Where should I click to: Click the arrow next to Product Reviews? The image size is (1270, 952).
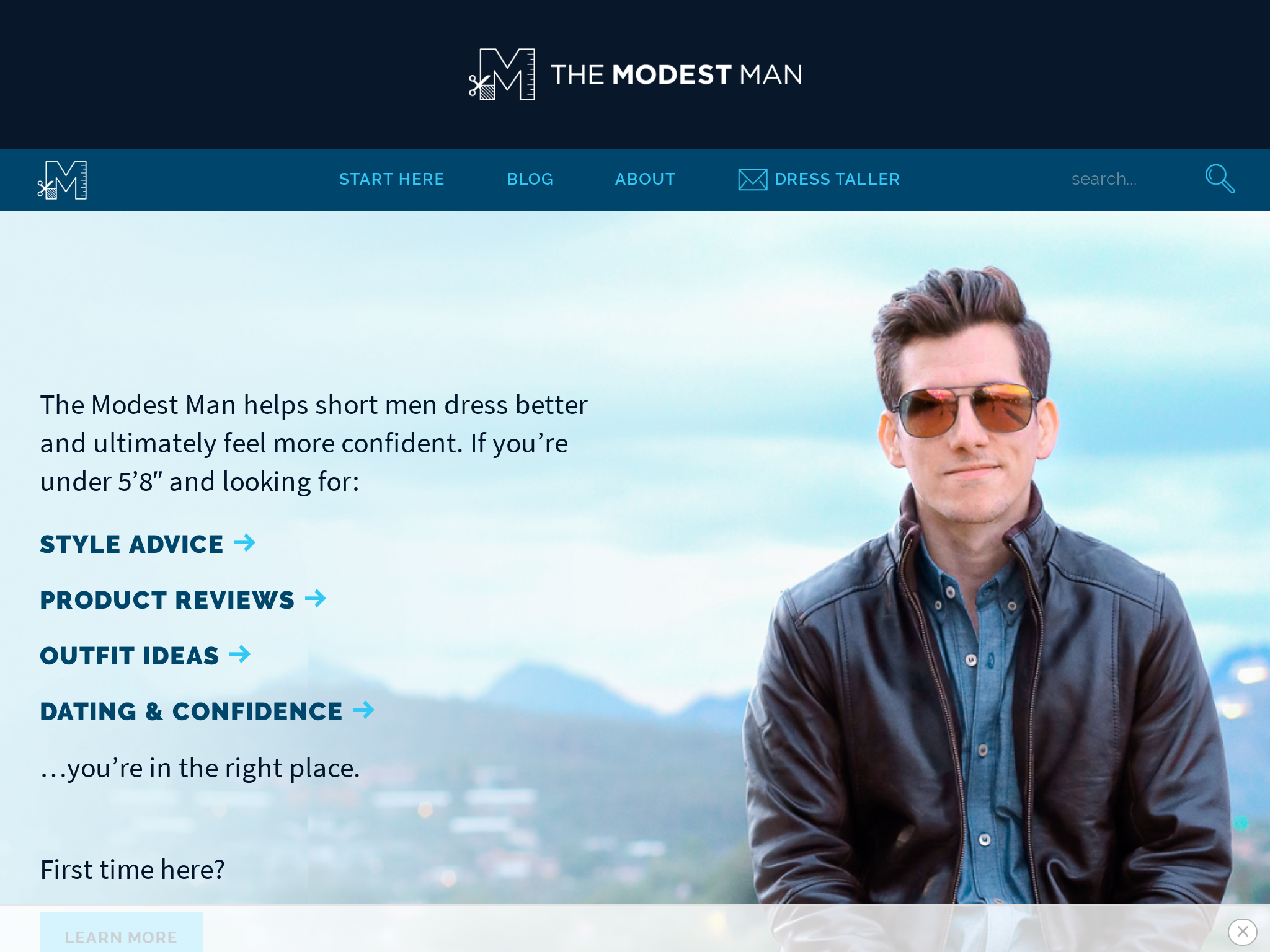point(316,599)
